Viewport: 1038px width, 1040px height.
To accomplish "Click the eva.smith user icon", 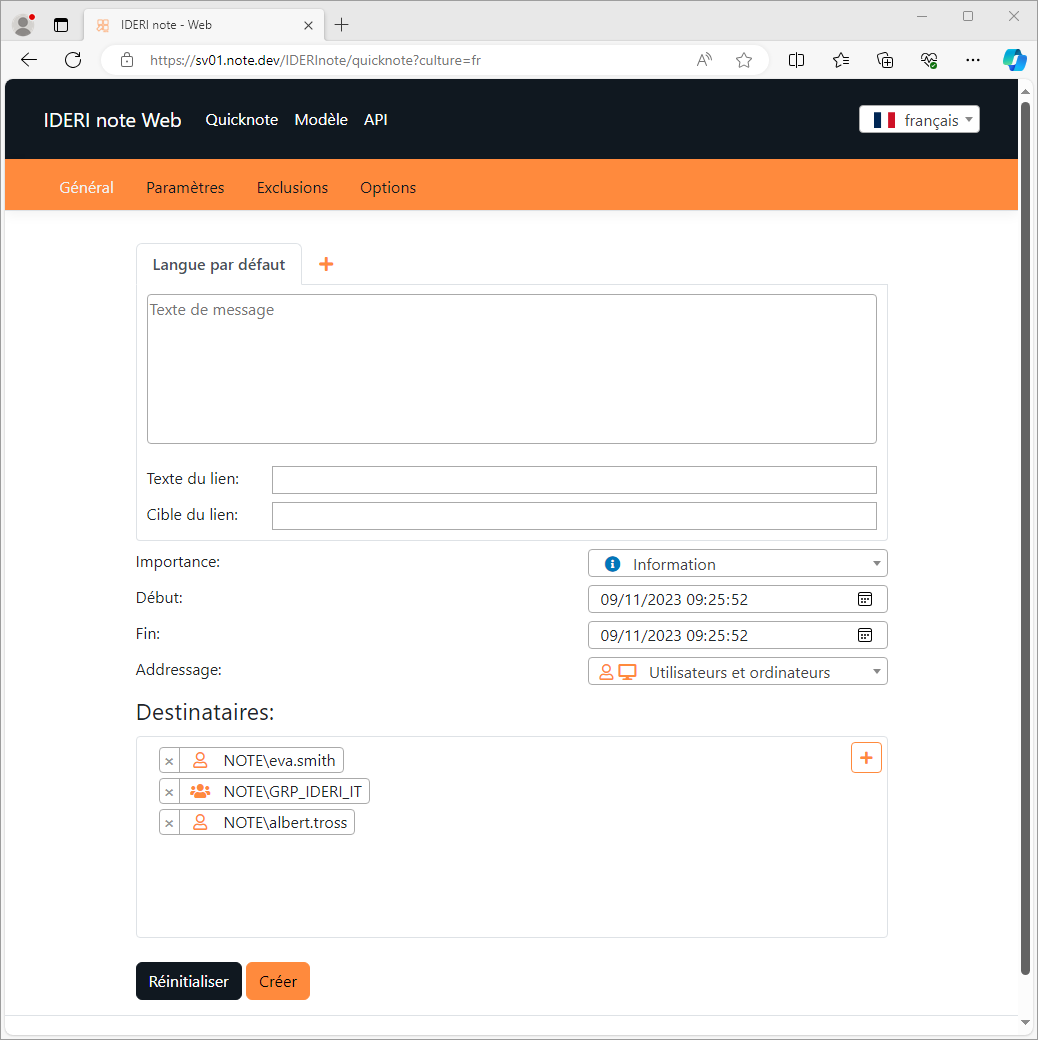I will click(200, 760).
